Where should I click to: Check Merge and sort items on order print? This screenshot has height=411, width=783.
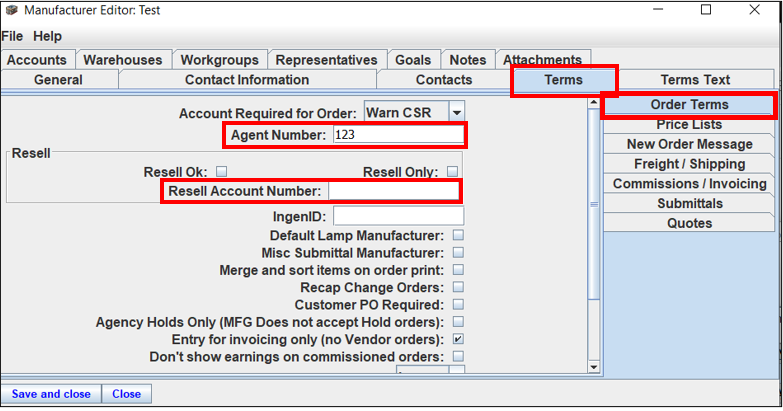pyautogui.click(x=458, y=270)
